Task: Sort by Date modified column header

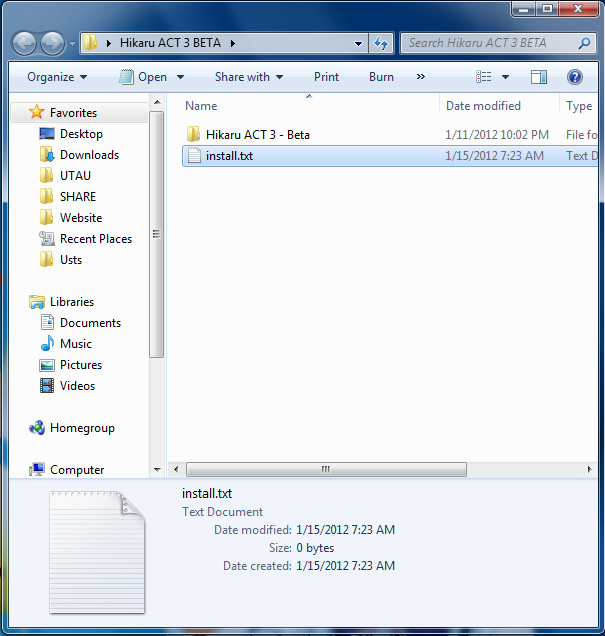Action: click(x=483, y=106)
